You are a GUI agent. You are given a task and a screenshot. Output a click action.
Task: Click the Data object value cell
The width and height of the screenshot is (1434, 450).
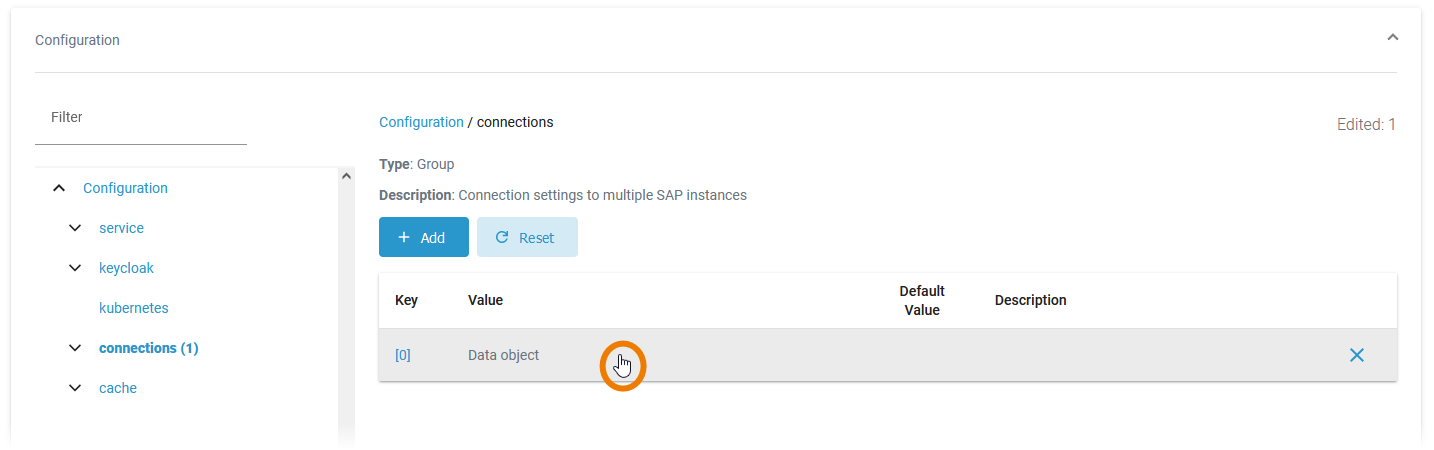(504, 355)
